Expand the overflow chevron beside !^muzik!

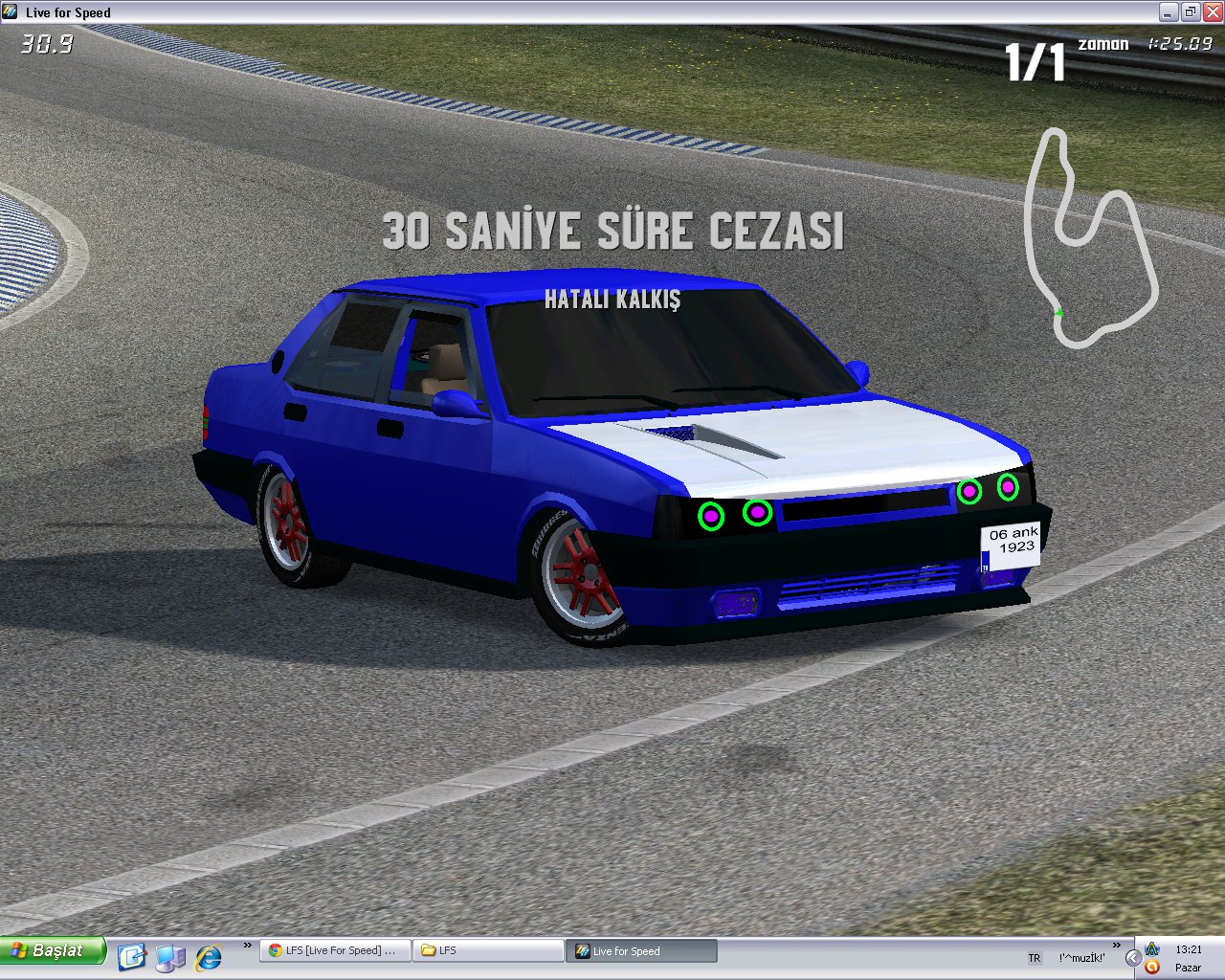pyautogui.click(x=1116, y=946)
